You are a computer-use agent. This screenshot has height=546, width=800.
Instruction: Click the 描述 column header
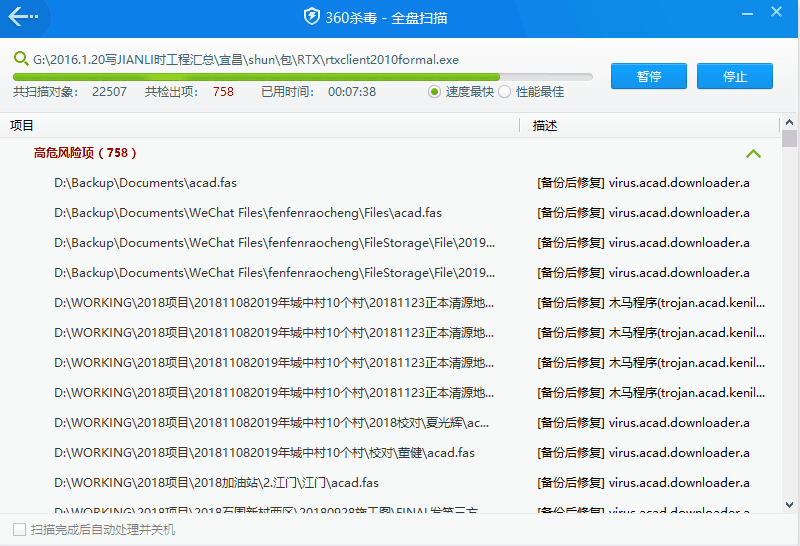coord(545,126)
